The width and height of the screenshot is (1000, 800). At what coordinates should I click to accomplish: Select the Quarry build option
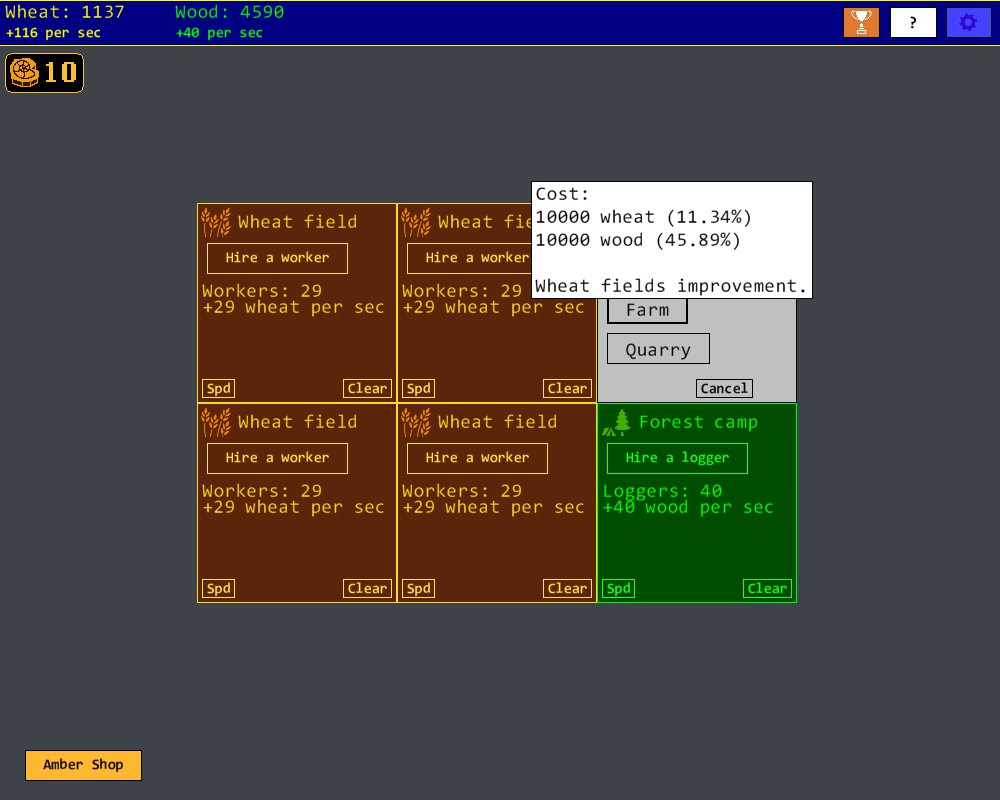pos(657,348)
